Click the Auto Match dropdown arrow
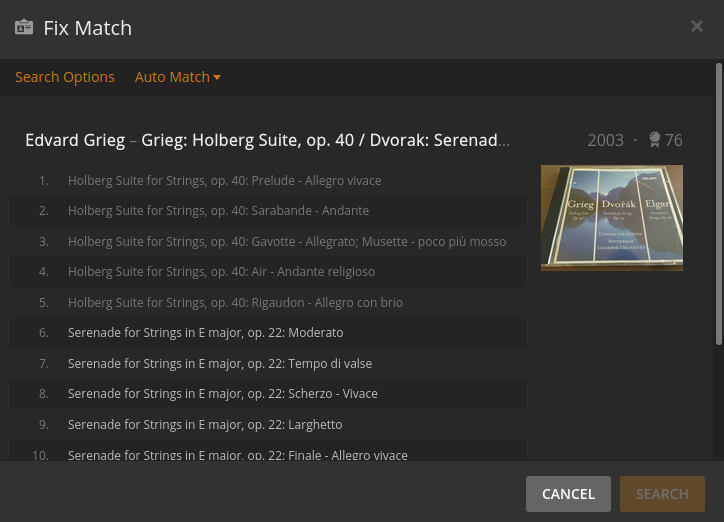724x522 pixels. (x=217, y=78)
